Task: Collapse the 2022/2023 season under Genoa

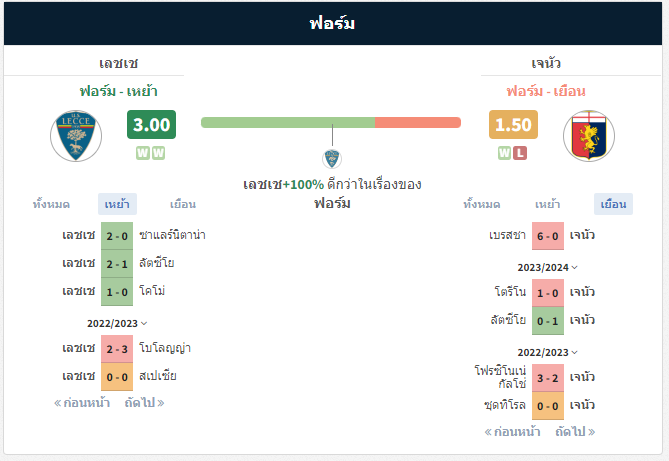Action: (x=547, y=353)
